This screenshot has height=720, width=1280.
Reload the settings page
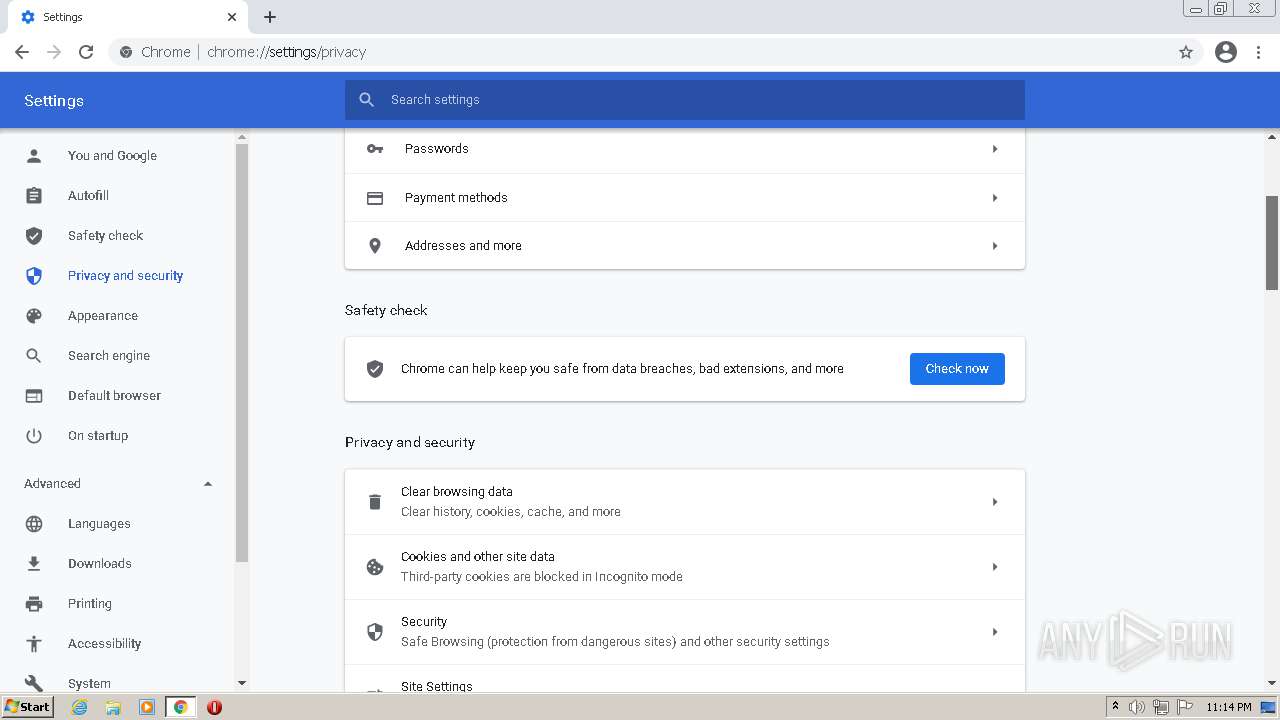86,52
